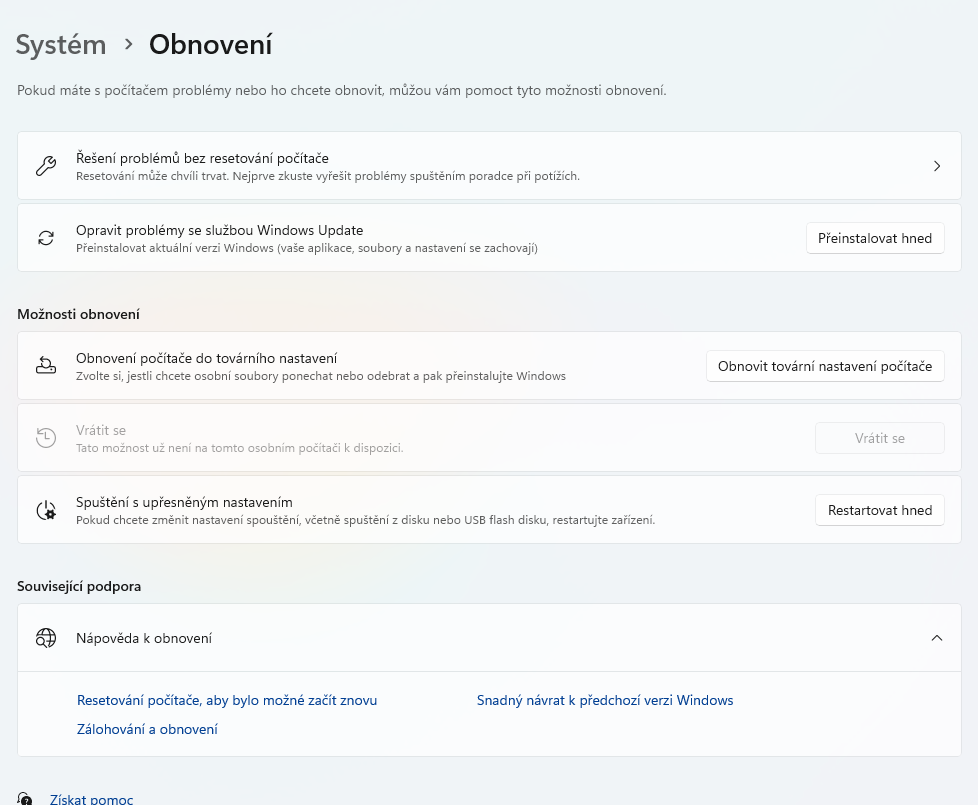The height and width of the screenshot is (805, 978).
Task: Go back to Systém breadcrumb
Action: [61, 45]
